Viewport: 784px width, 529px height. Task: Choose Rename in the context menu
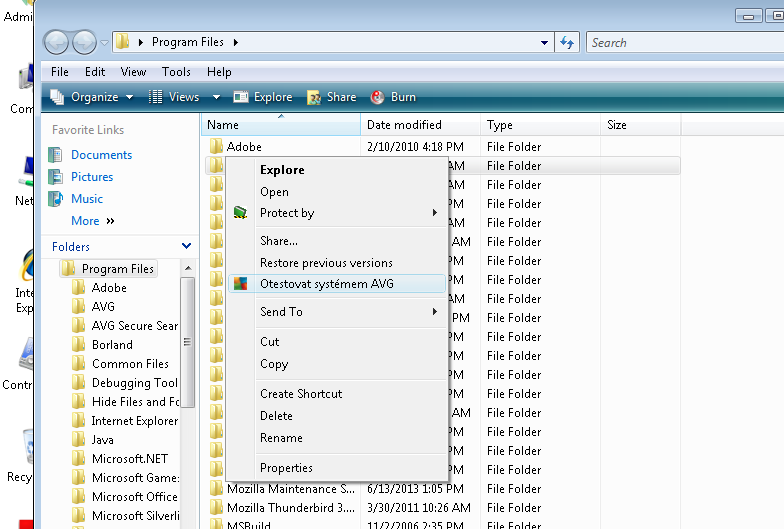pos(336,438)
